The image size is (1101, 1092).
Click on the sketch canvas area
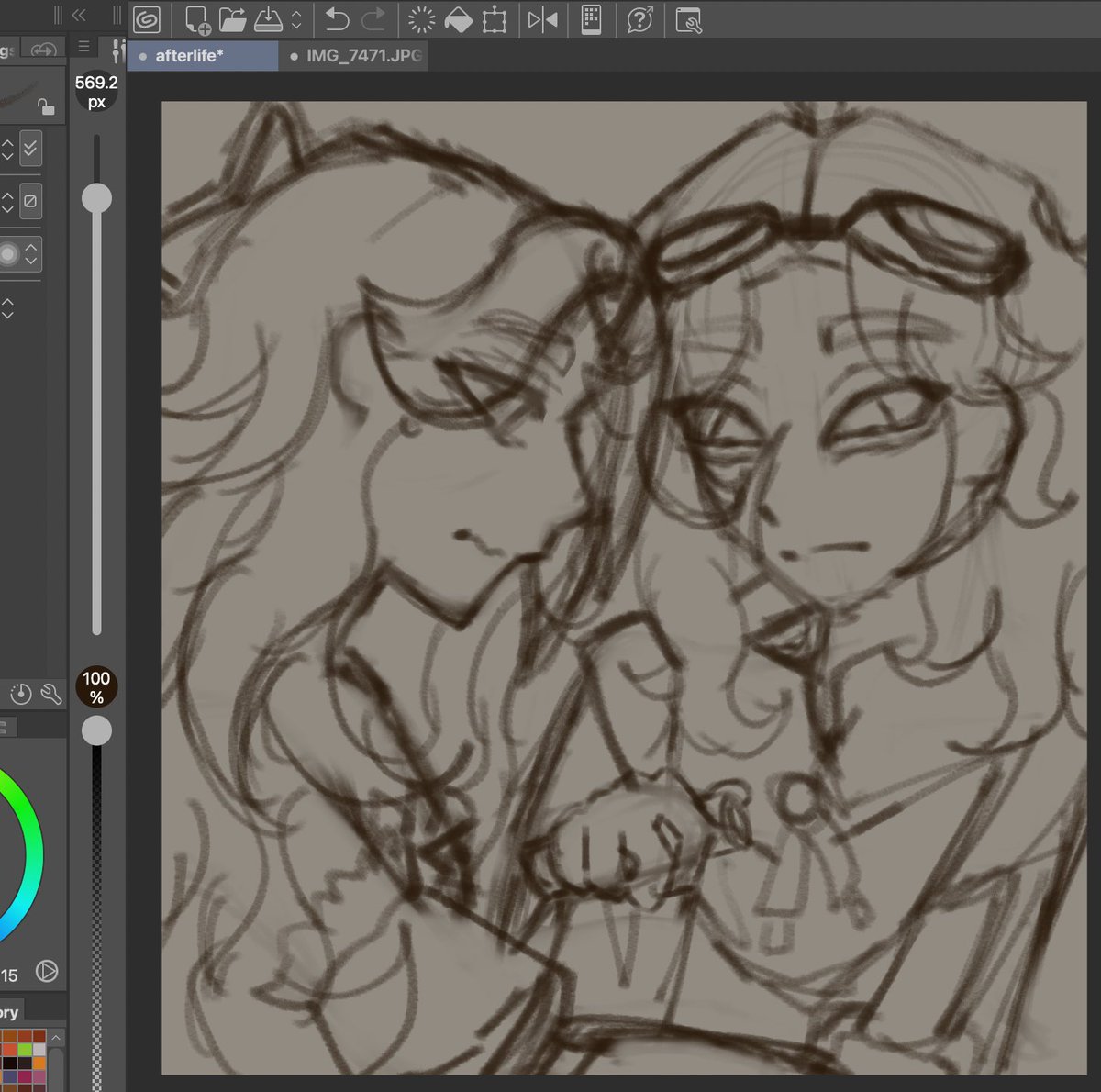[624, 587]
